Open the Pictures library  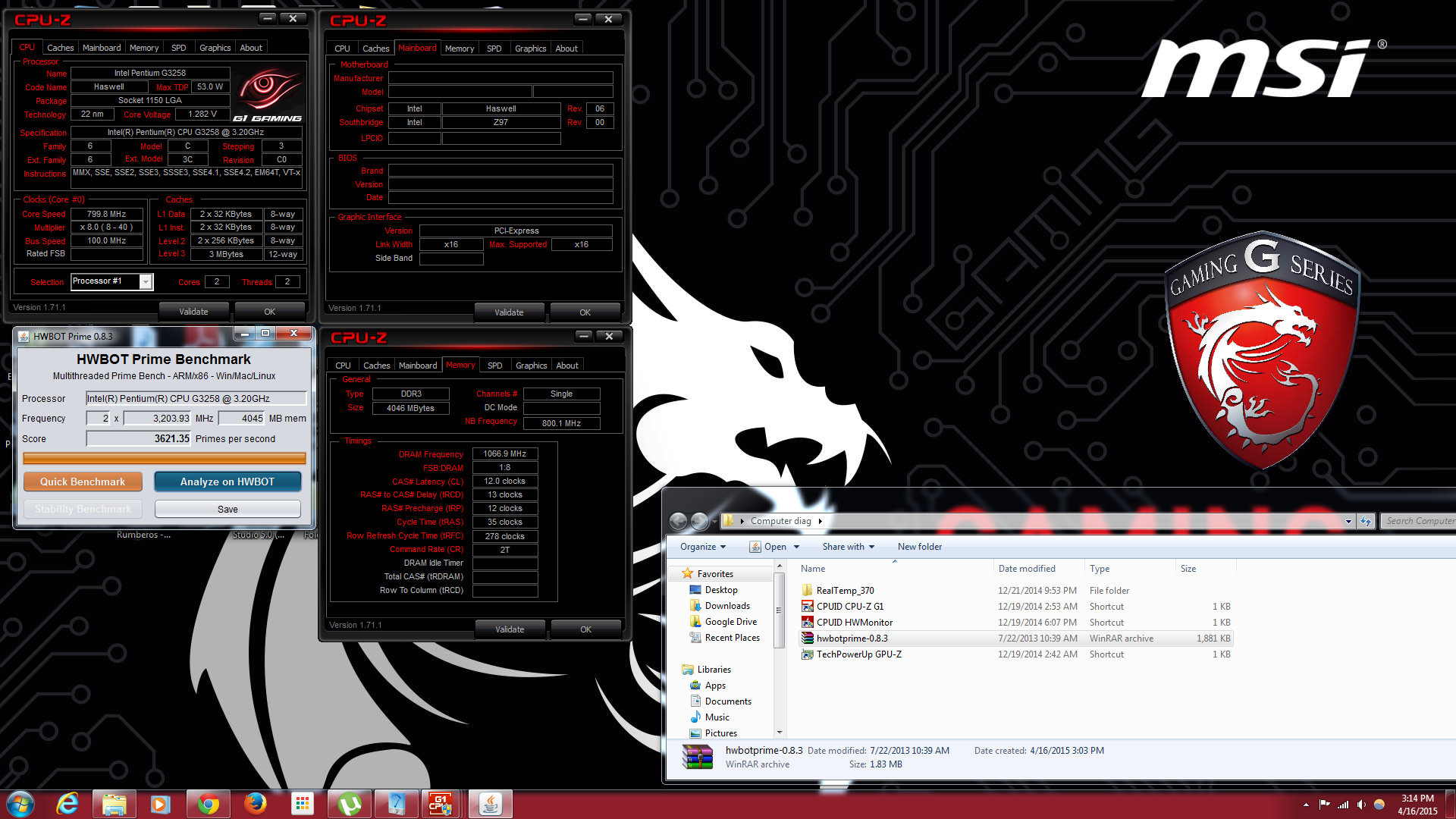click(720, 733)
